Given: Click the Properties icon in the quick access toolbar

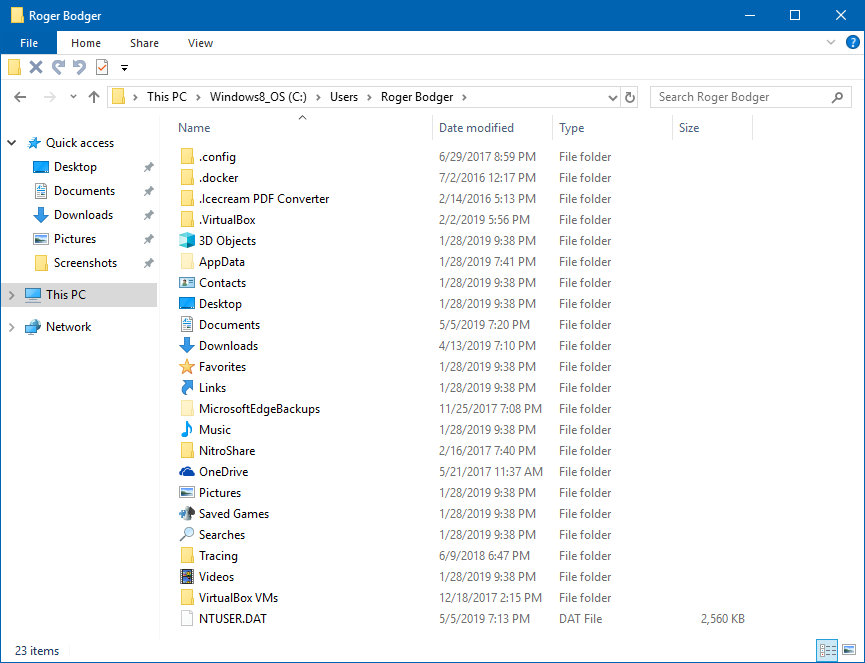Looking at the screenshot, I should [x=102, y=67].
